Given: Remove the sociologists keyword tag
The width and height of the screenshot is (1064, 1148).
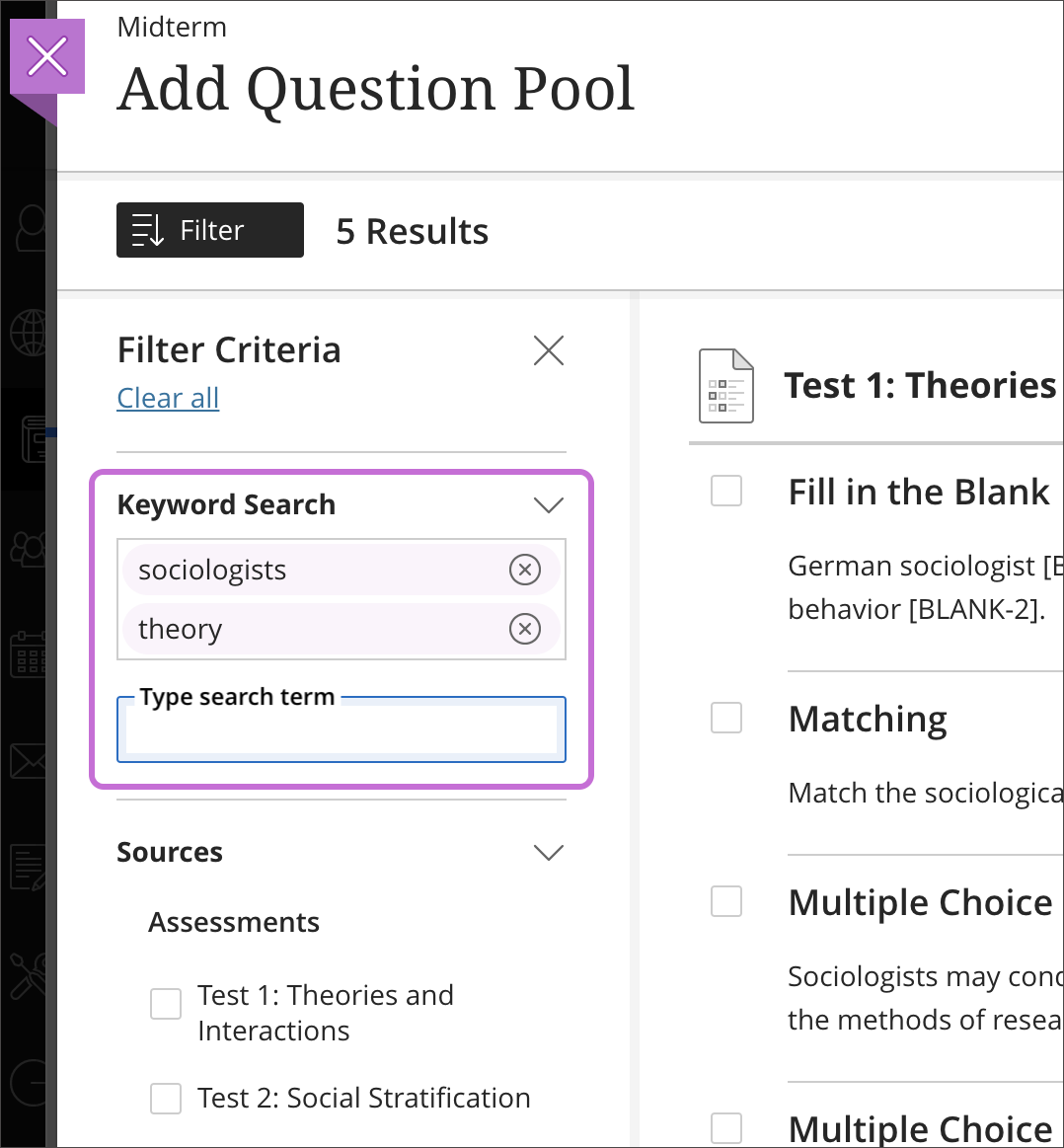Looking at the screenshot, I should click(x=524, y=570).
